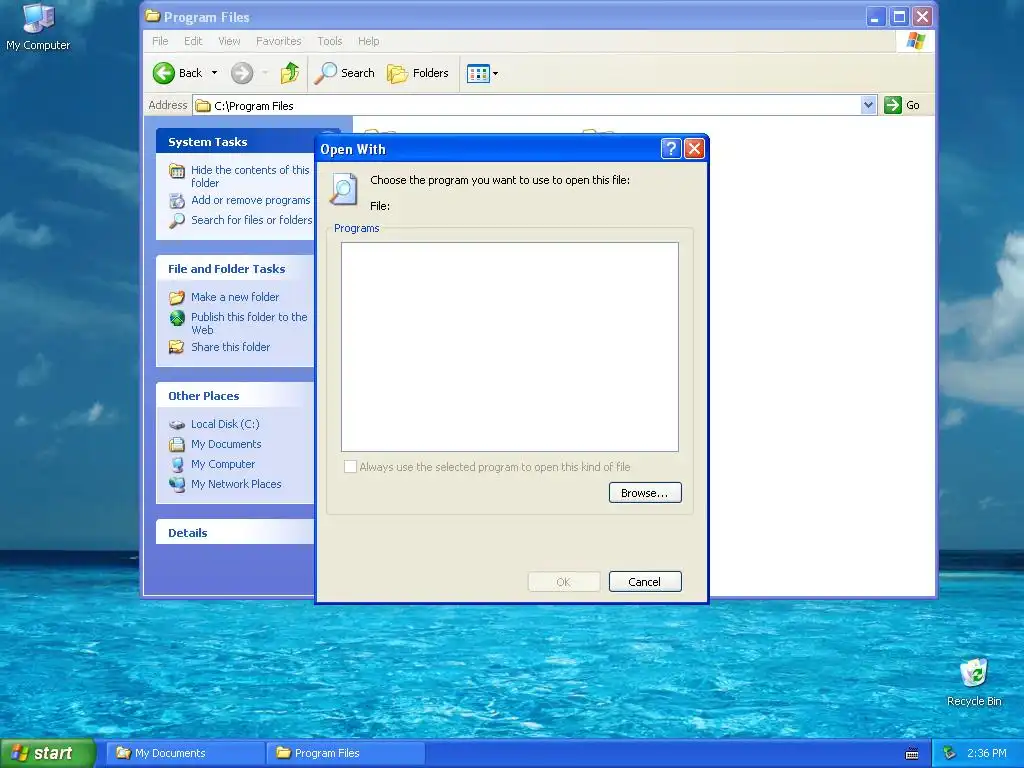The height and width of the screenshot is (768, 1024).
Task: Expand the Details panel header
Action: click(235, 532)
